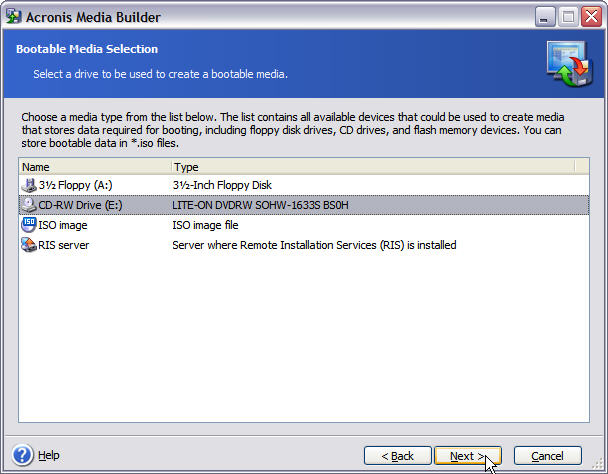Click the CD-RW Drive disc icon
The width and height of the screenshot is (608, 474).
tap(29, 205)
